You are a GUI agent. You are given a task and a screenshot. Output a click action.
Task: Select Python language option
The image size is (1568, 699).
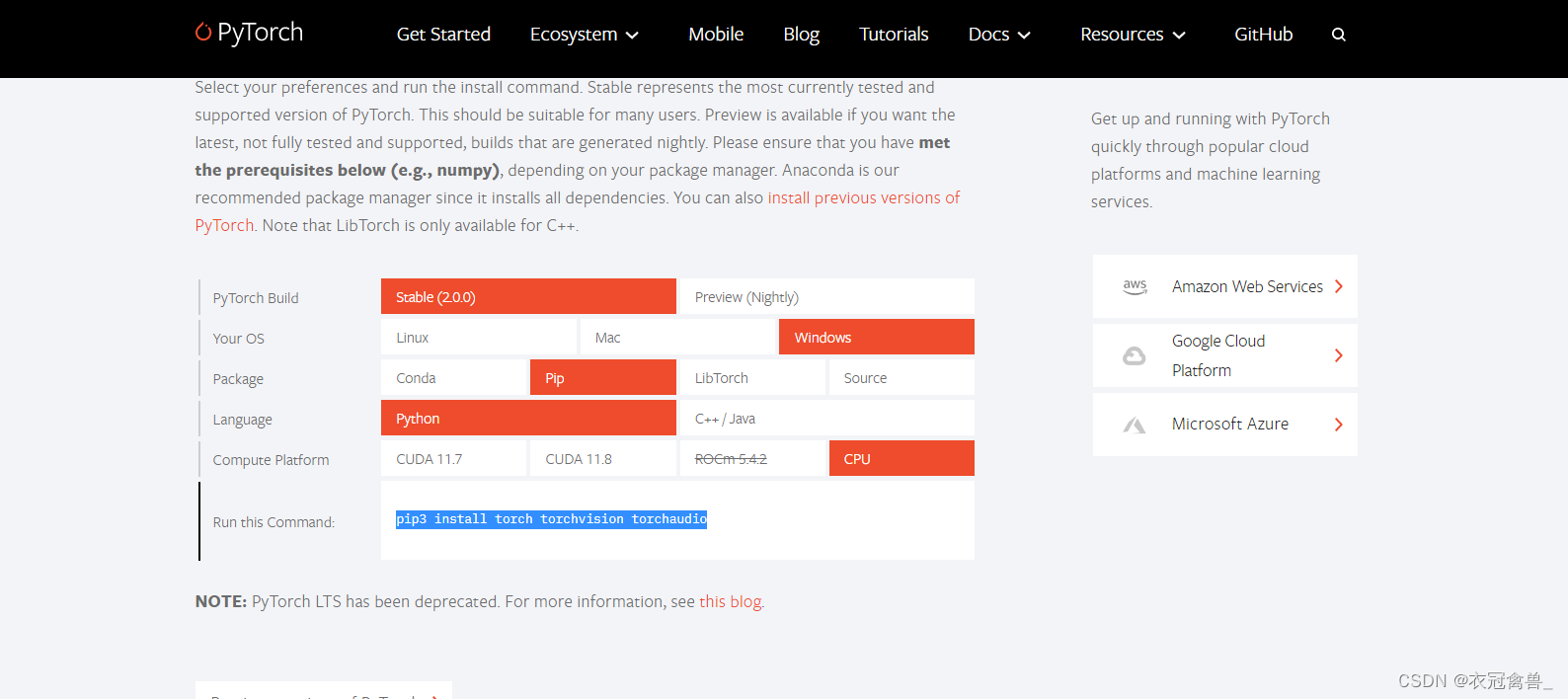(528, 418)
